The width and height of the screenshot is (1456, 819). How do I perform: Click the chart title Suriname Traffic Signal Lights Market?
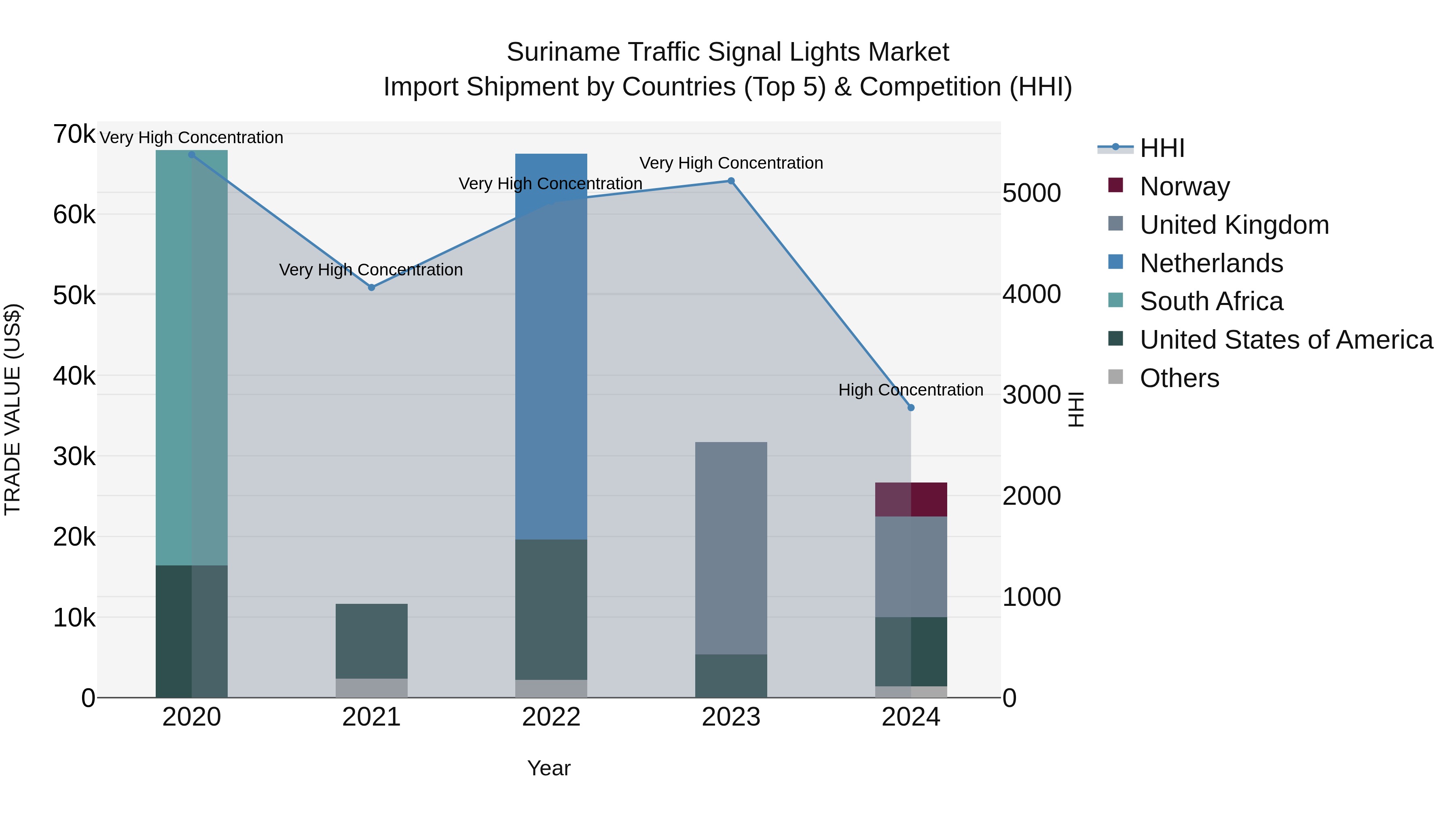click(728, 52)
